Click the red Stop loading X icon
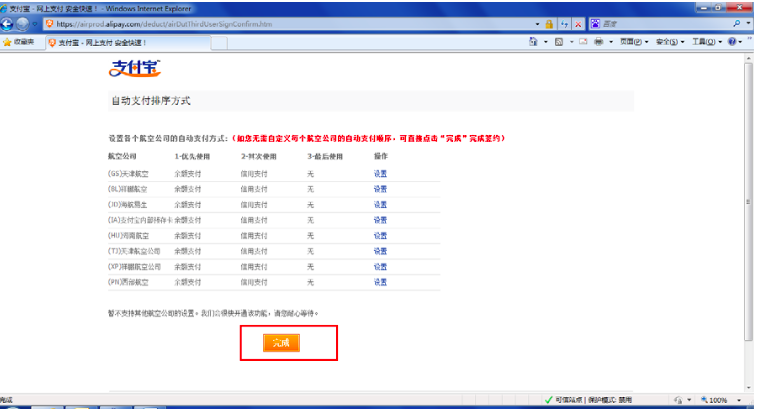Screen dimensions: 757x409 point(578,24)
